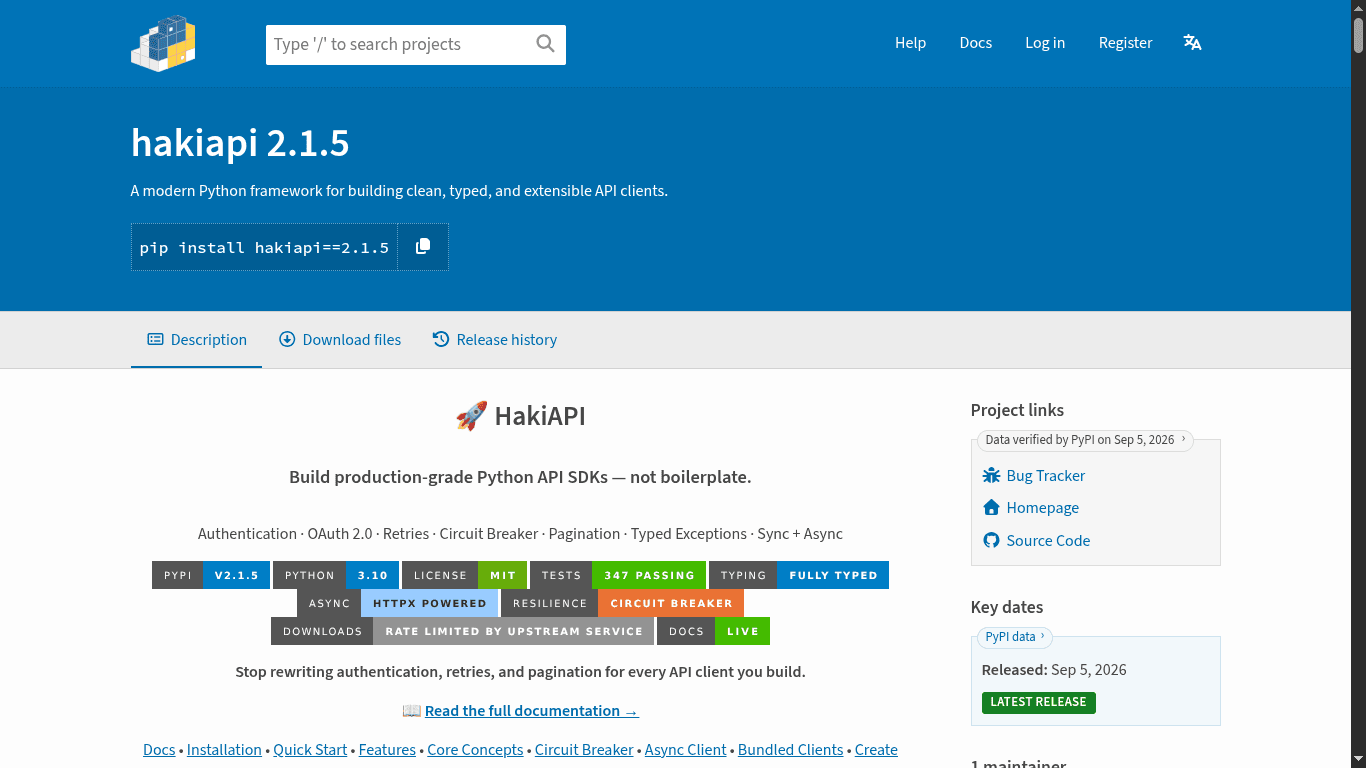1366x768 pixels.
Task: Click the Docs anchor link in the description
Action: (159, 750)
